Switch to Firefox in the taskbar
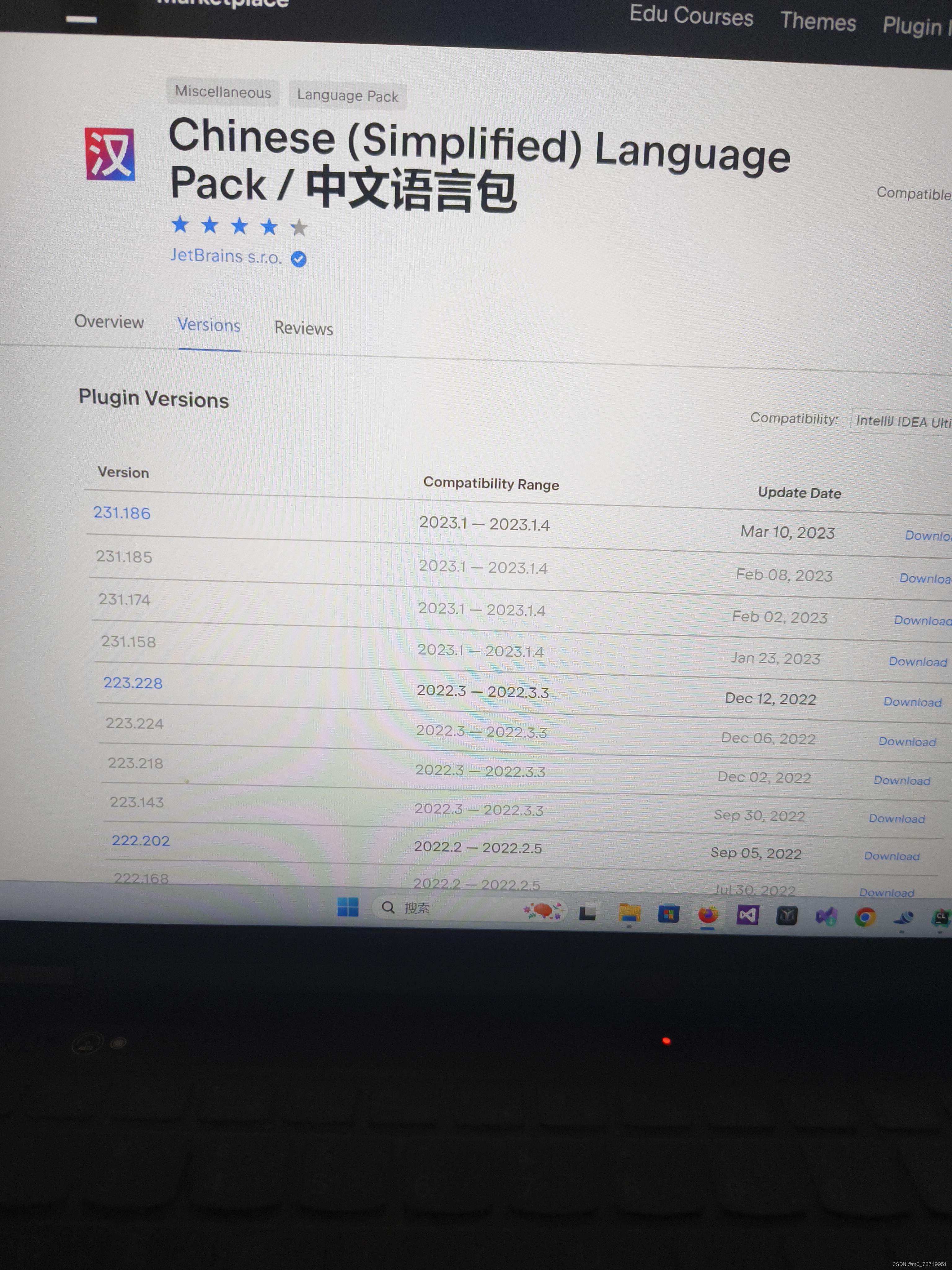Screen dimensions: 952x1270 [707, 914]
